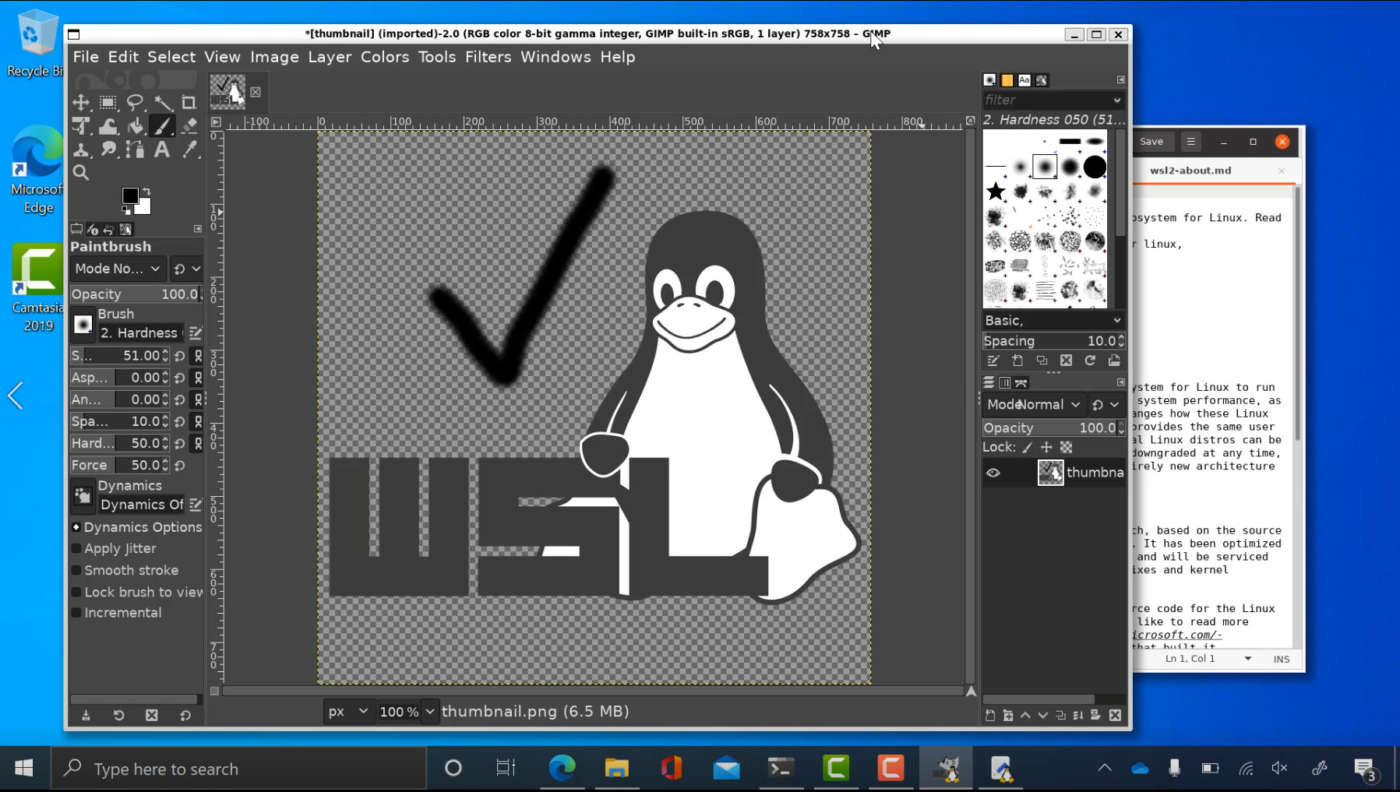Open the paintbrush Mode dropdown

coord(117,269)
